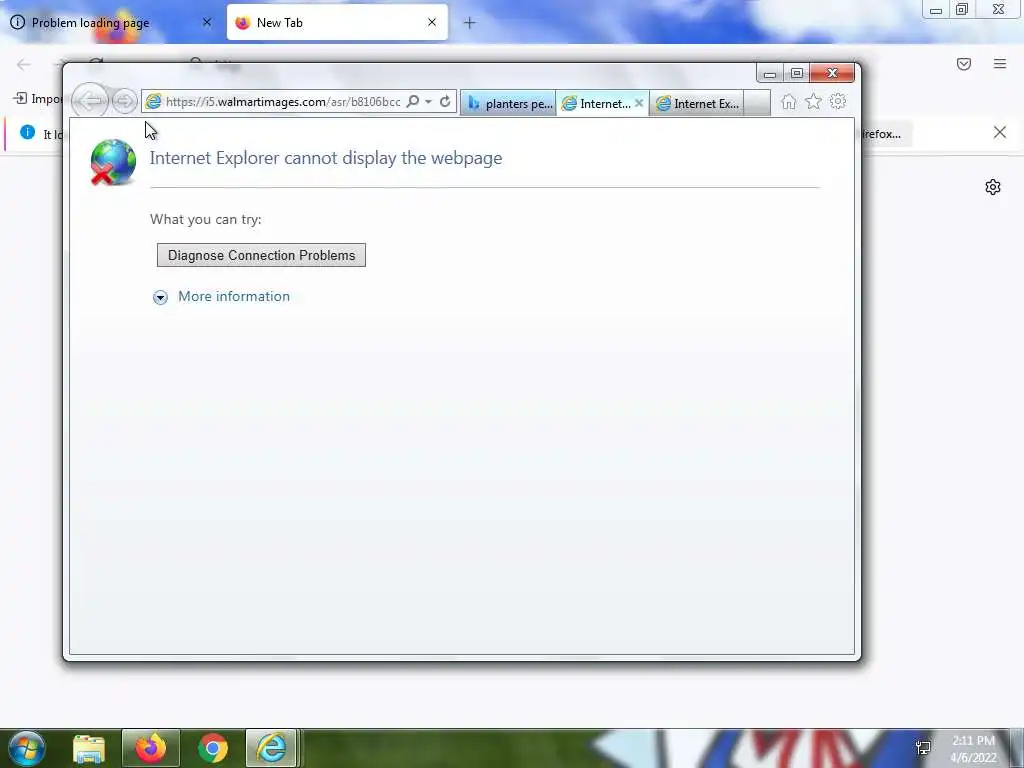Click Internet Explorer taskbar icon

[x=272, y=748]
